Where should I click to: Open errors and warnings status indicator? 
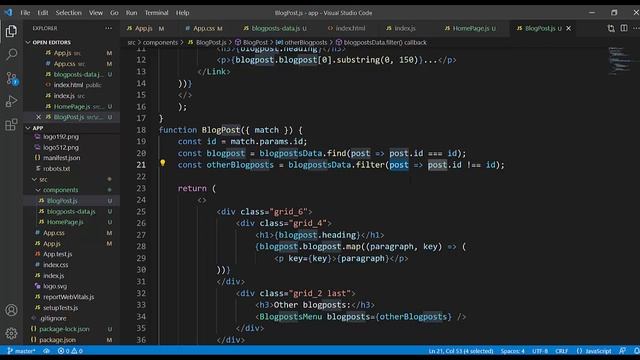click(70, 351)
